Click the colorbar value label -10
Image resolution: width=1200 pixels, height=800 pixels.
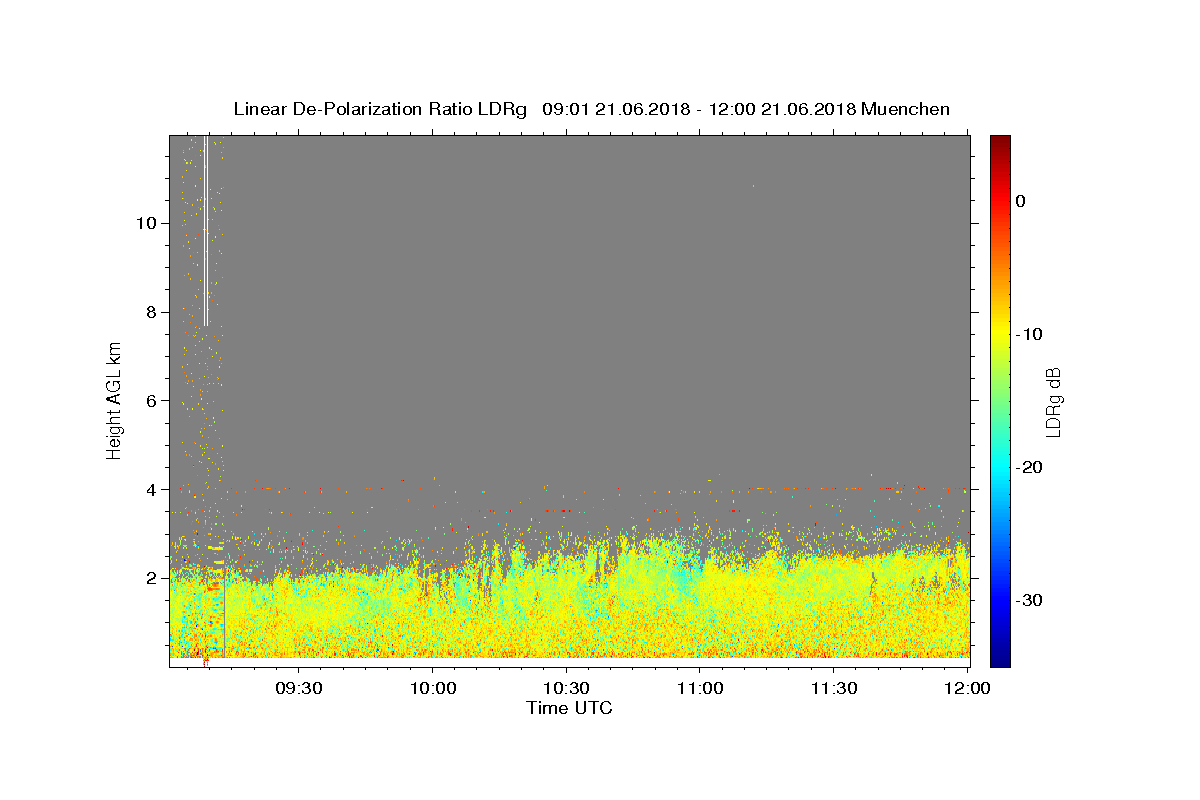coord(1029,334)
